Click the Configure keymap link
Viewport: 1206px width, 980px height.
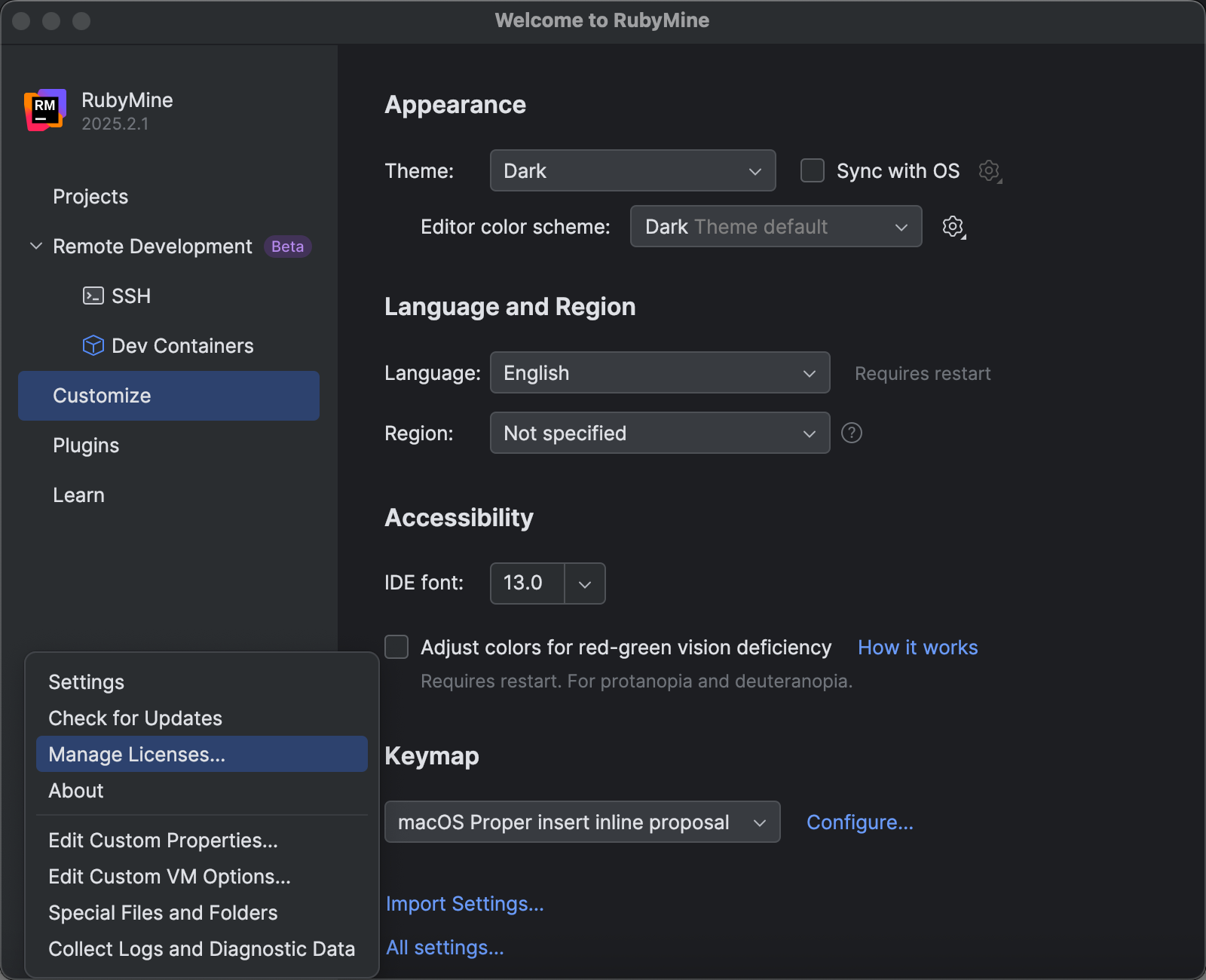pos(859,822)
